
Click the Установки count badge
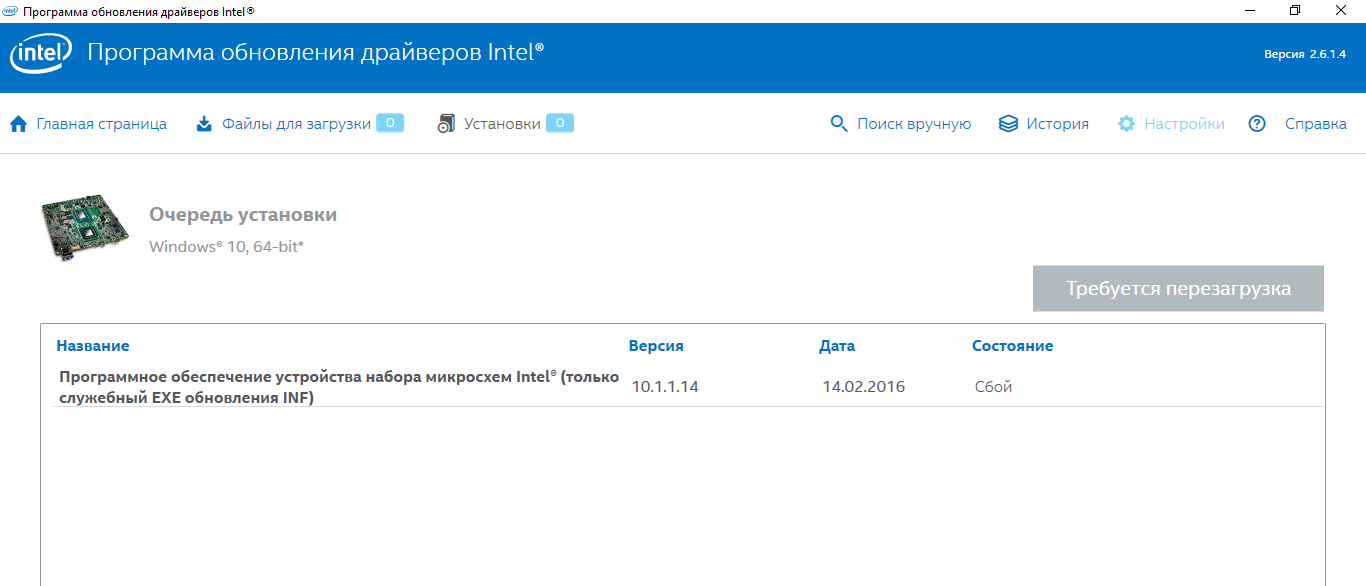560,123
